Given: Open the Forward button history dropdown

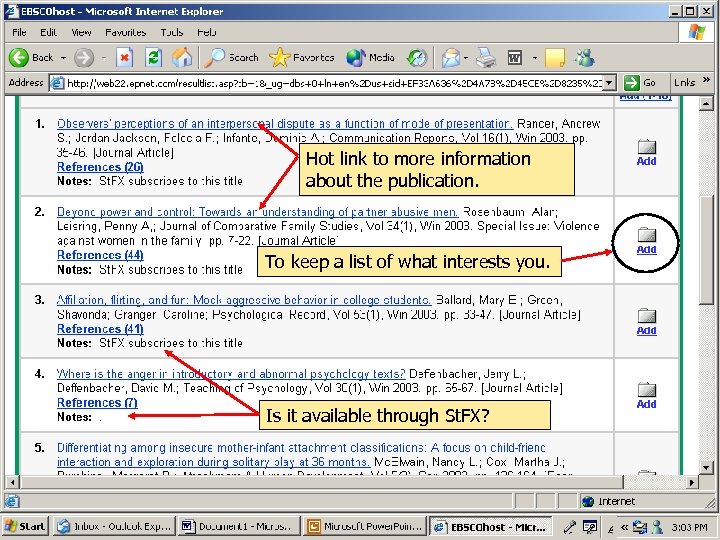Looking at the screenshot, I should coord(104,58).
